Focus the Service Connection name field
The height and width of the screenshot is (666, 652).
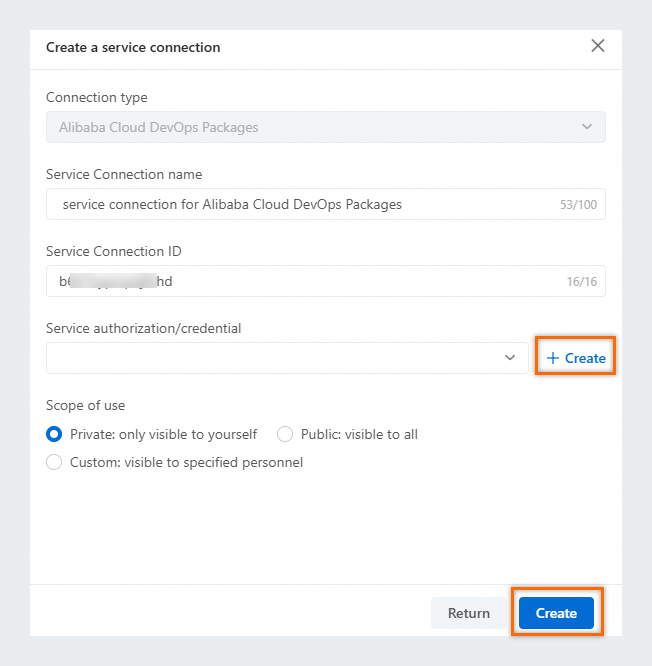(300, 204)
